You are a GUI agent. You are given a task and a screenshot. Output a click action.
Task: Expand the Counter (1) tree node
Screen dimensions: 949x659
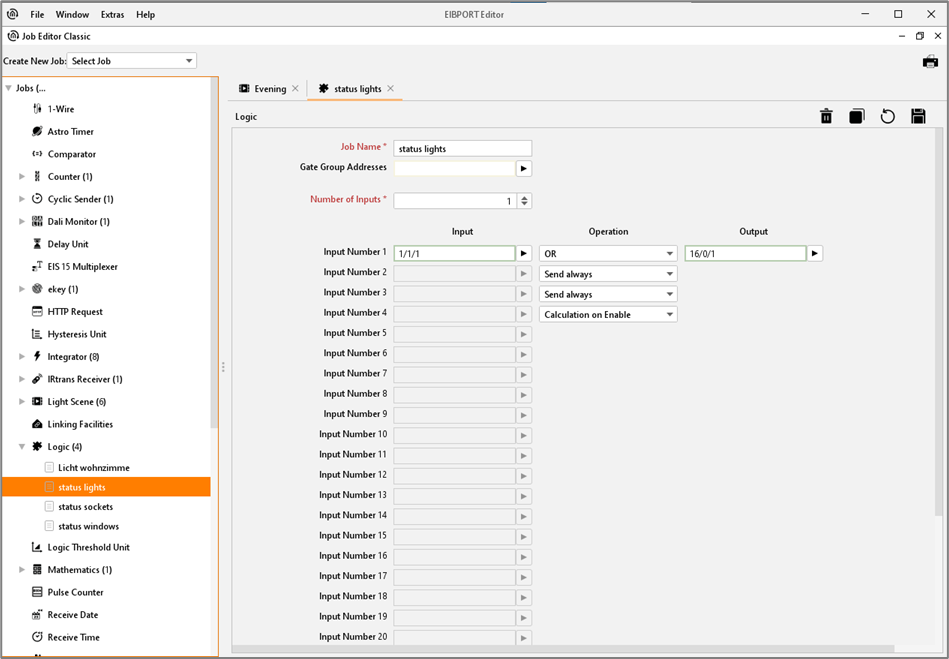[x=22, y=177]
